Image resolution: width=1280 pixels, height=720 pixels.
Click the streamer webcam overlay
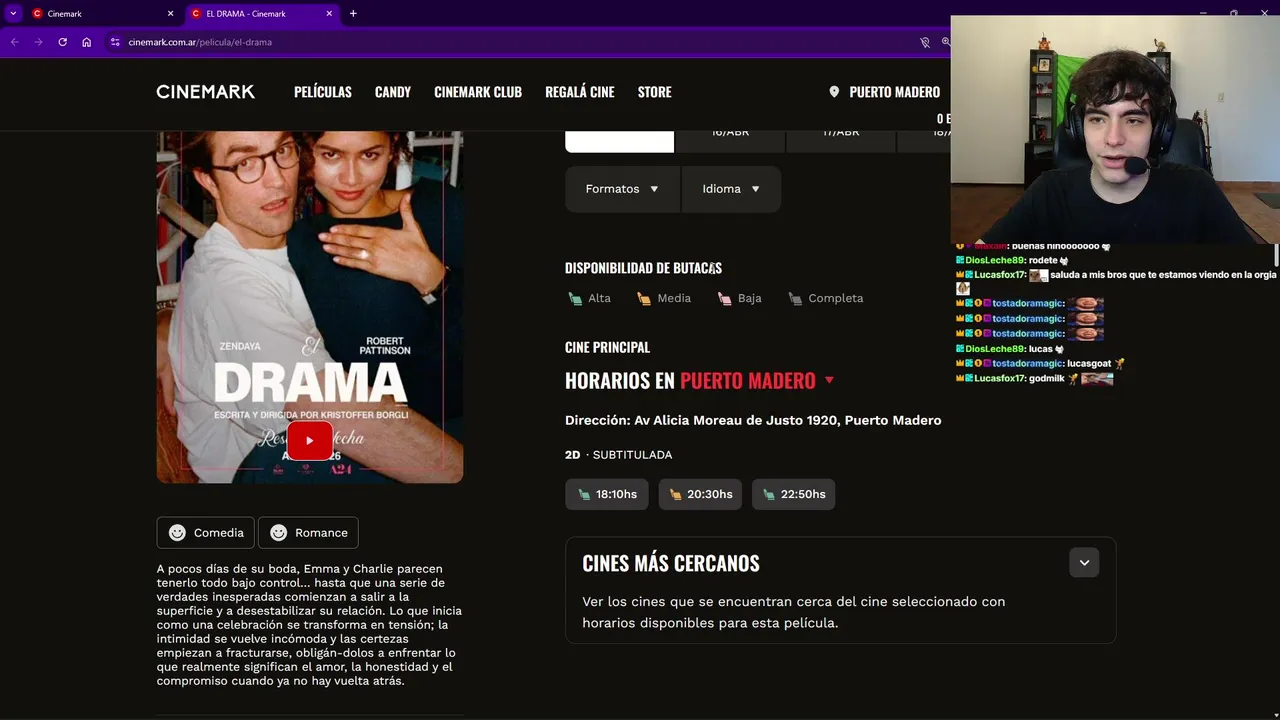(x=1115, y=130)
